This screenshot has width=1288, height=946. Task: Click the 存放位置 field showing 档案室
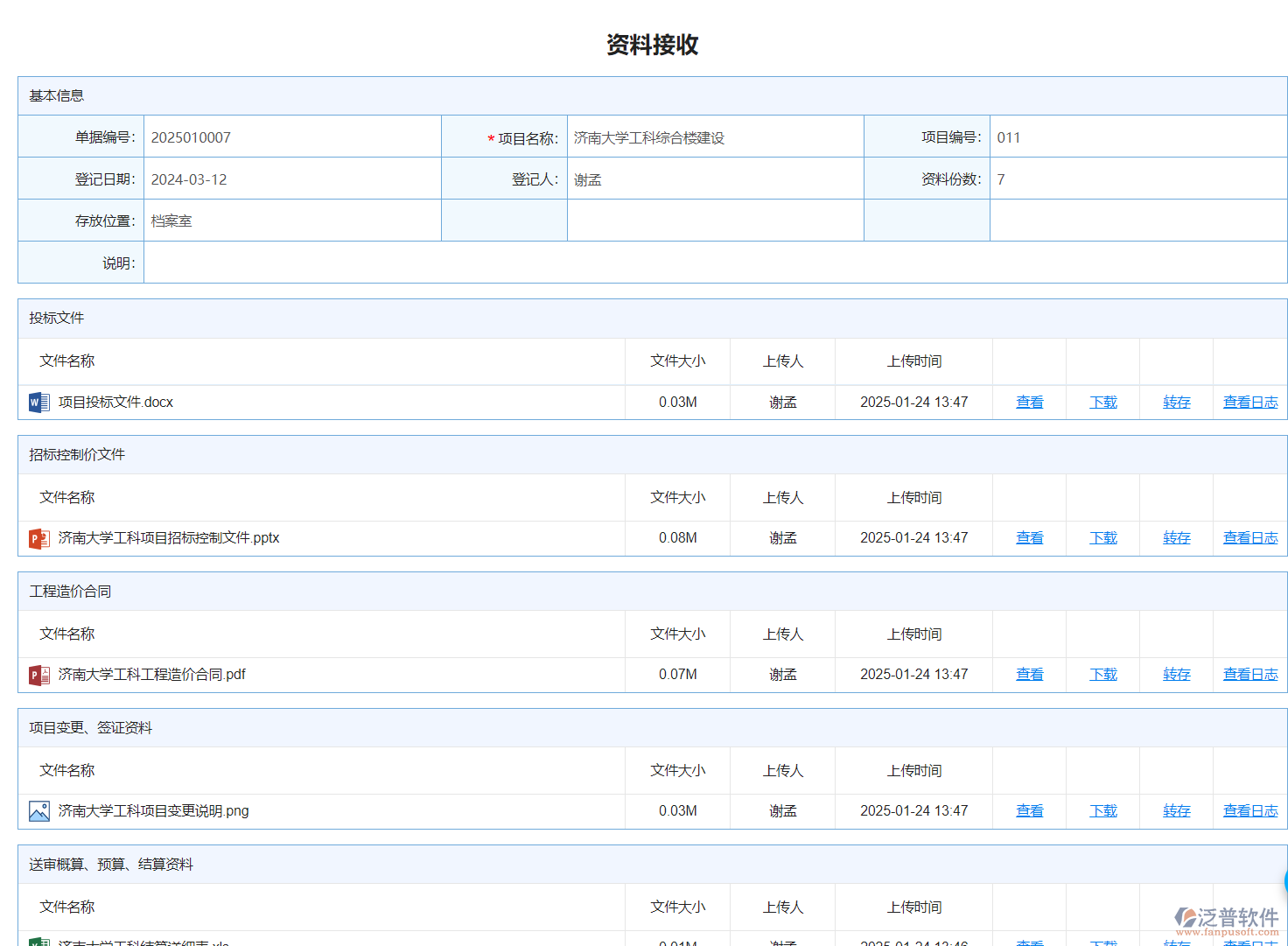coord(291,221)
